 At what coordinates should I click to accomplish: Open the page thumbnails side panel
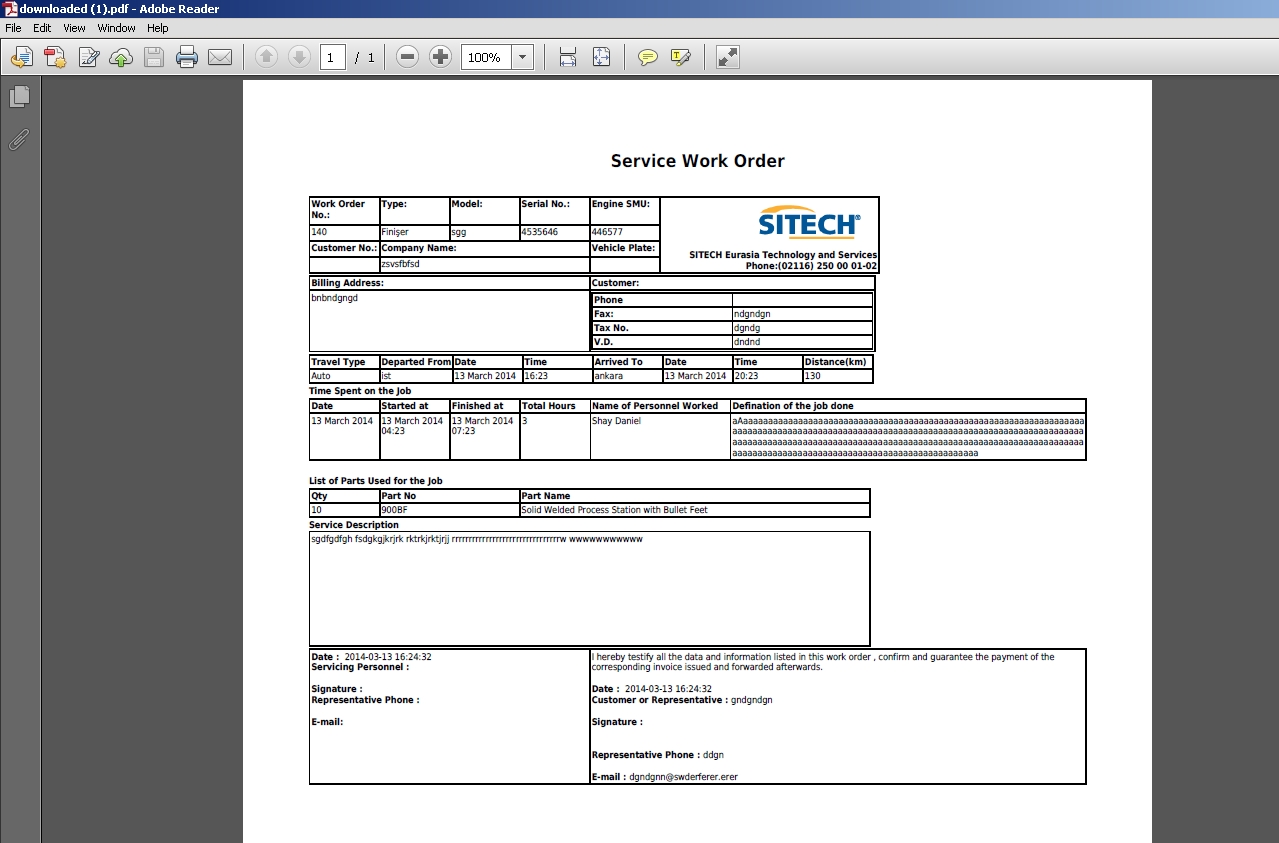coord(19,97)
